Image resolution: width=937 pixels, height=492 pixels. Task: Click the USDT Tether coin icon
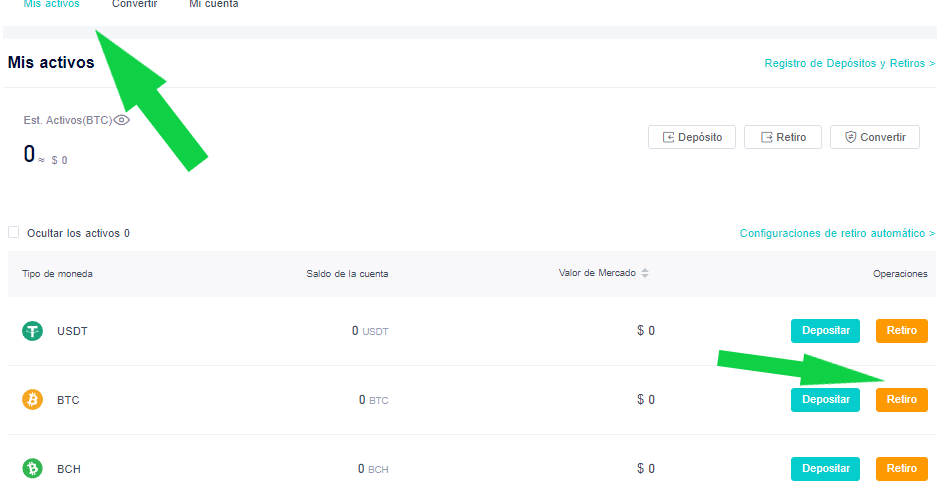point(32,331)
